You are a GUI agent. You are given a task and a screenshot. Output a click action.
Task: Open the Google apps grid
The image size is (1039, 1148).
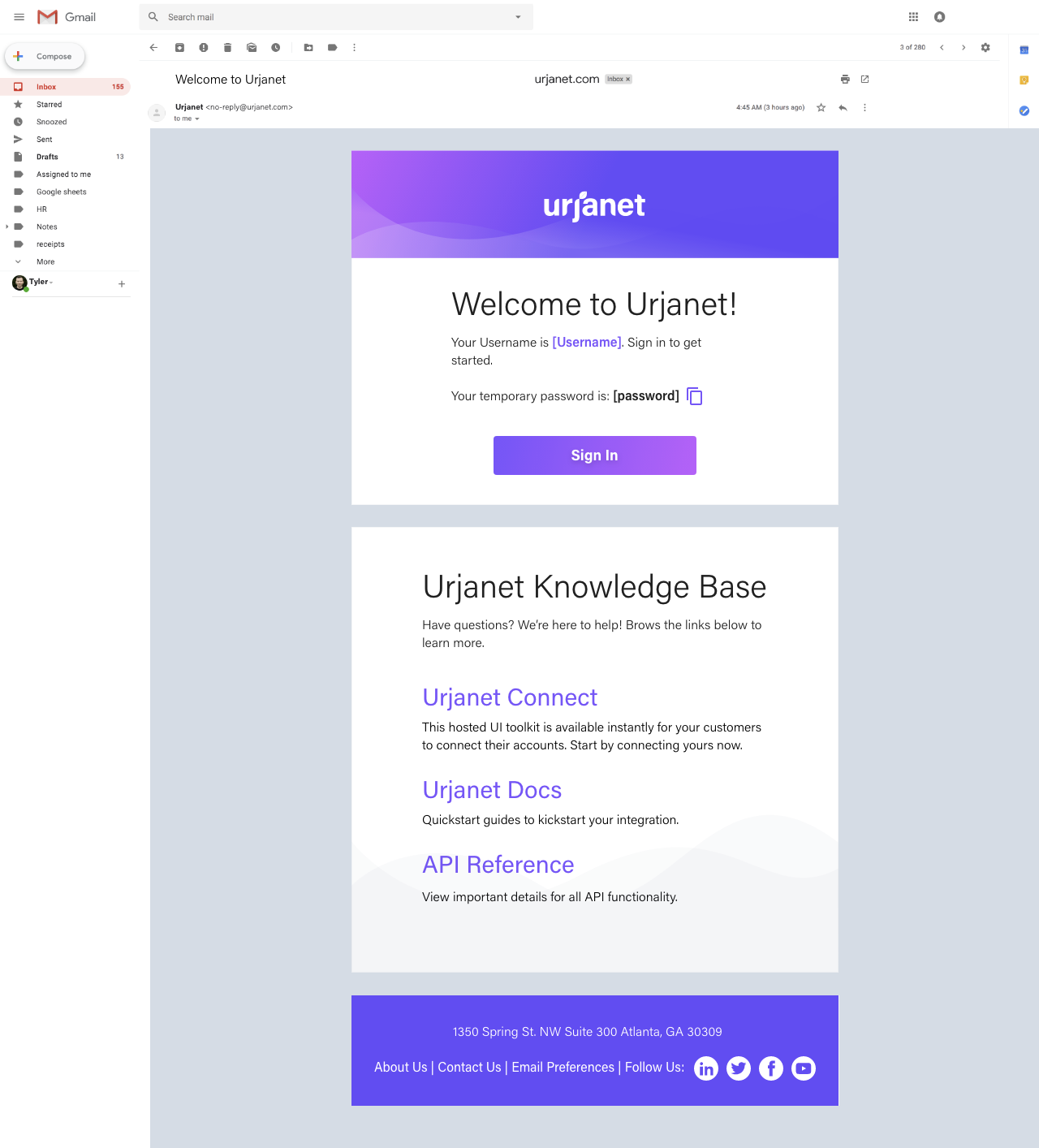point(913,17)
